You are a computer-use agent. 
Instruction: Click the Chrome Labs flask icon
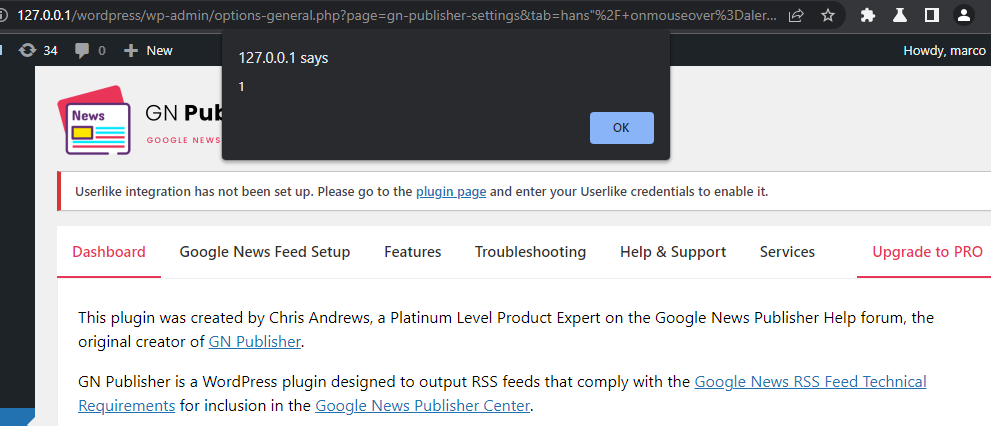pyautogui.click(x=899, y=15)
